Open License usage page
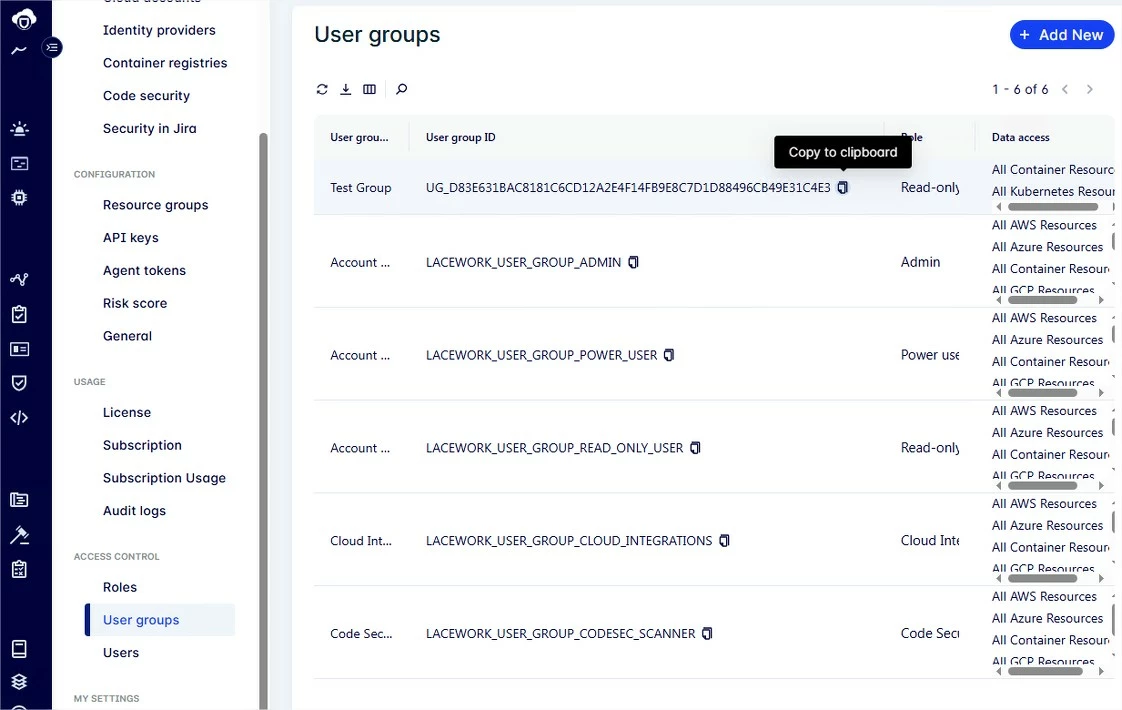 127,412
